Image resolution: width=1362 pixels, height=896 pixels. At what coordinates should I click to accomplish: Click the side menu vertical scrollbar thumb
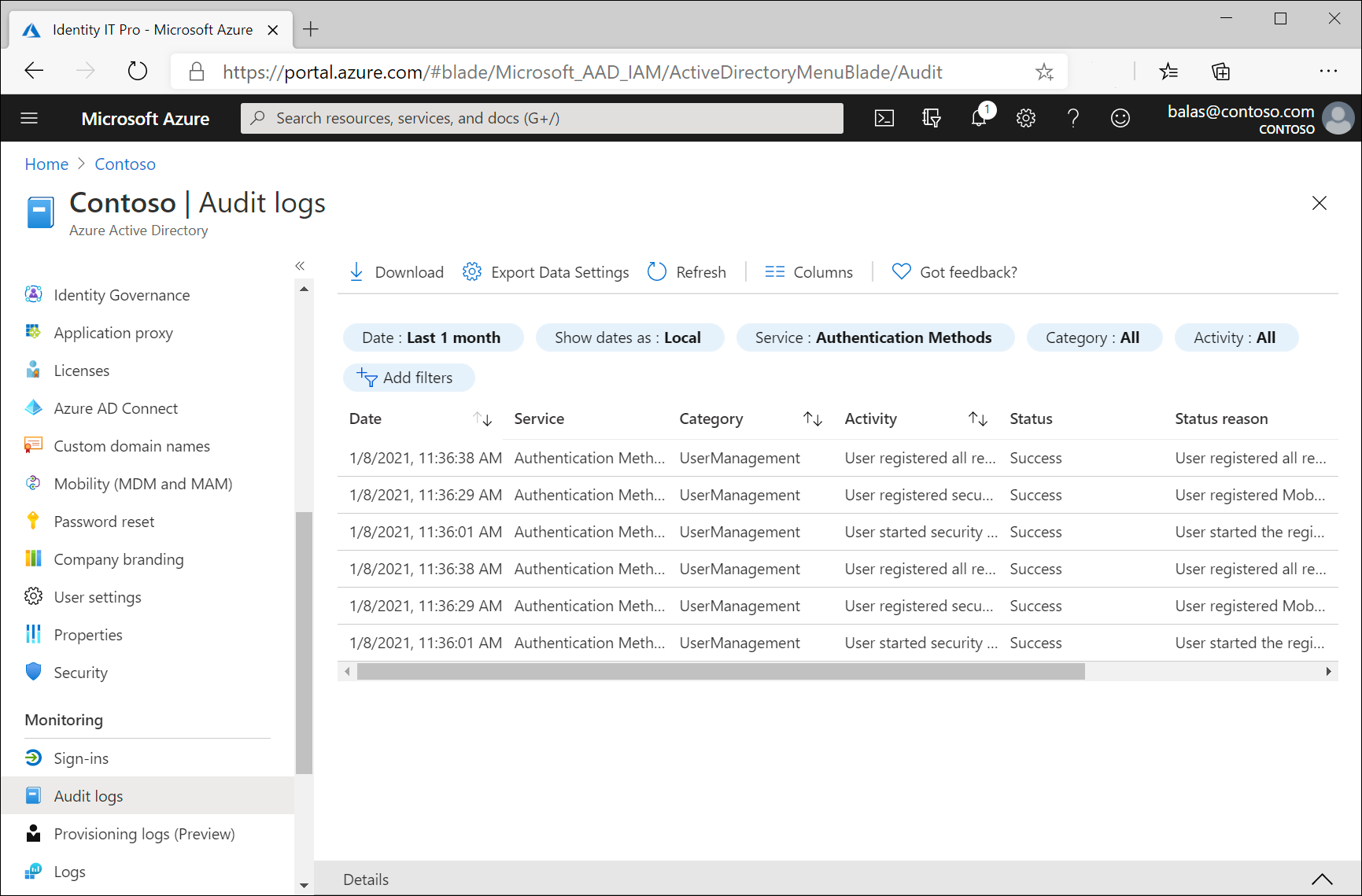click(x=304, y=643)
